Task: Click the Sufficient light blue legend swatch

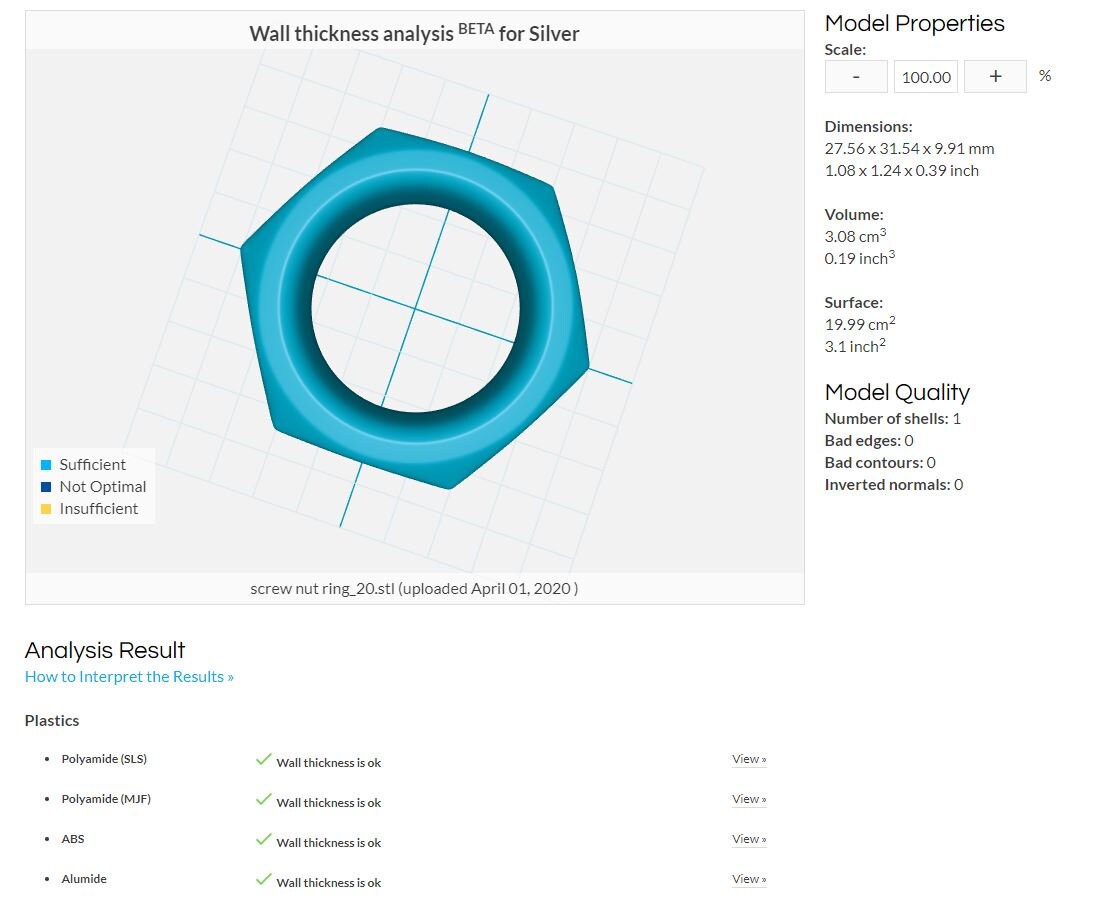Action: coord(46,465)
